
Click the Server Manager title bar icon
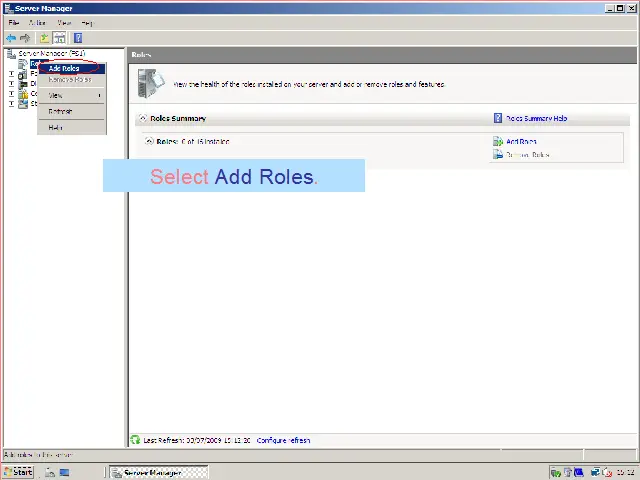pos(8,8)
